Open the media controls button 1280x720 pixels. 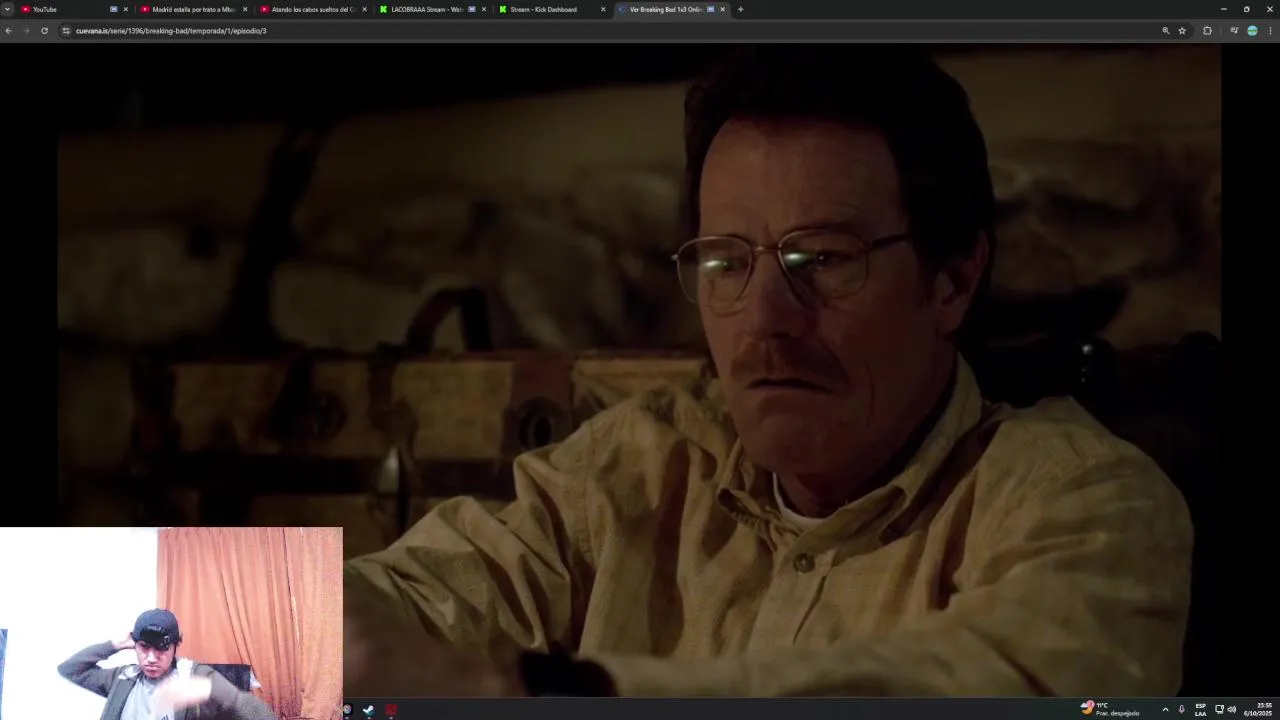pos(1234,31)
